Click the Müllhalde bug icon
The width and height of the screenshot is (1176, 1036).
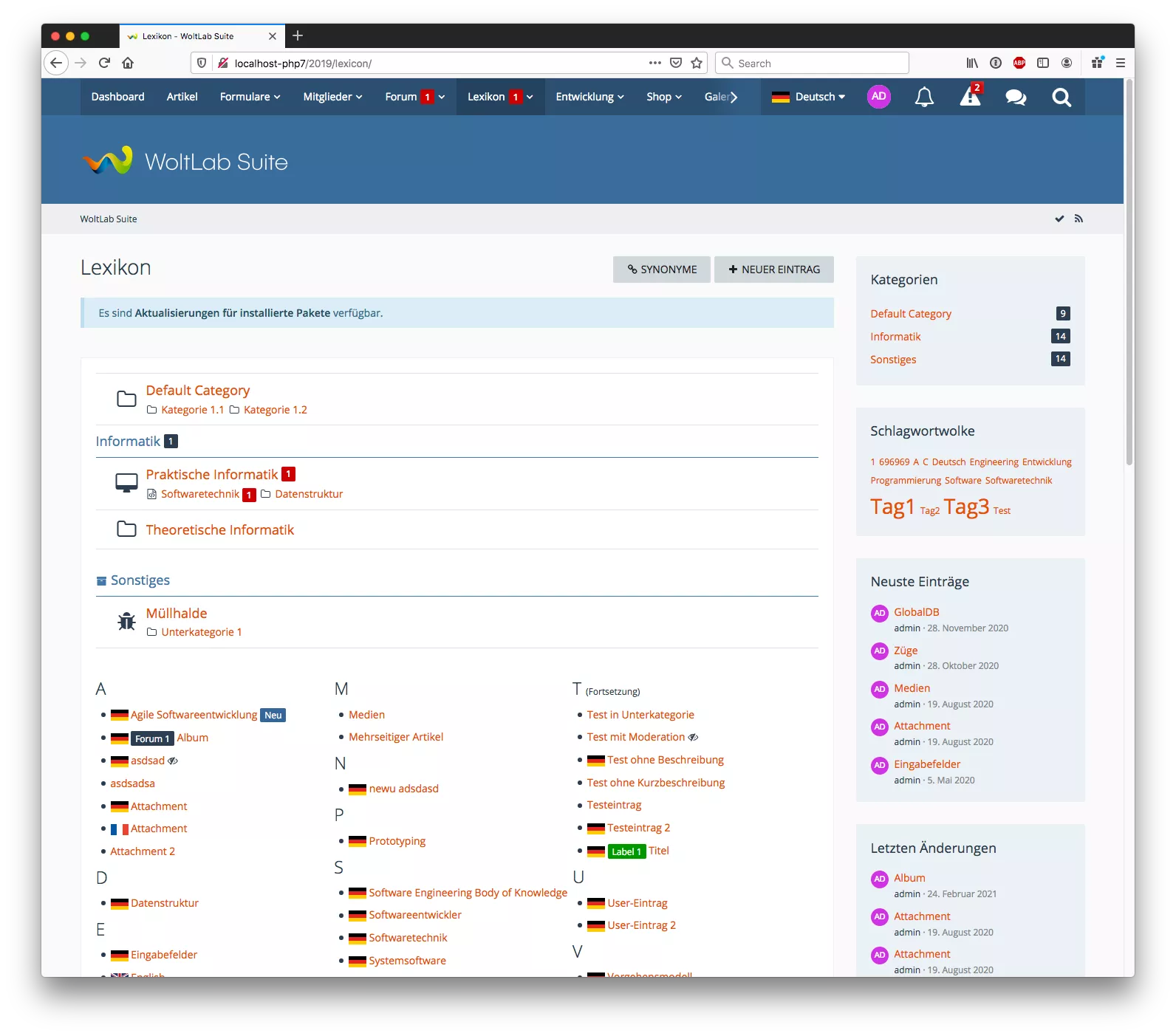pyautogui.click(x=126, y=622)
